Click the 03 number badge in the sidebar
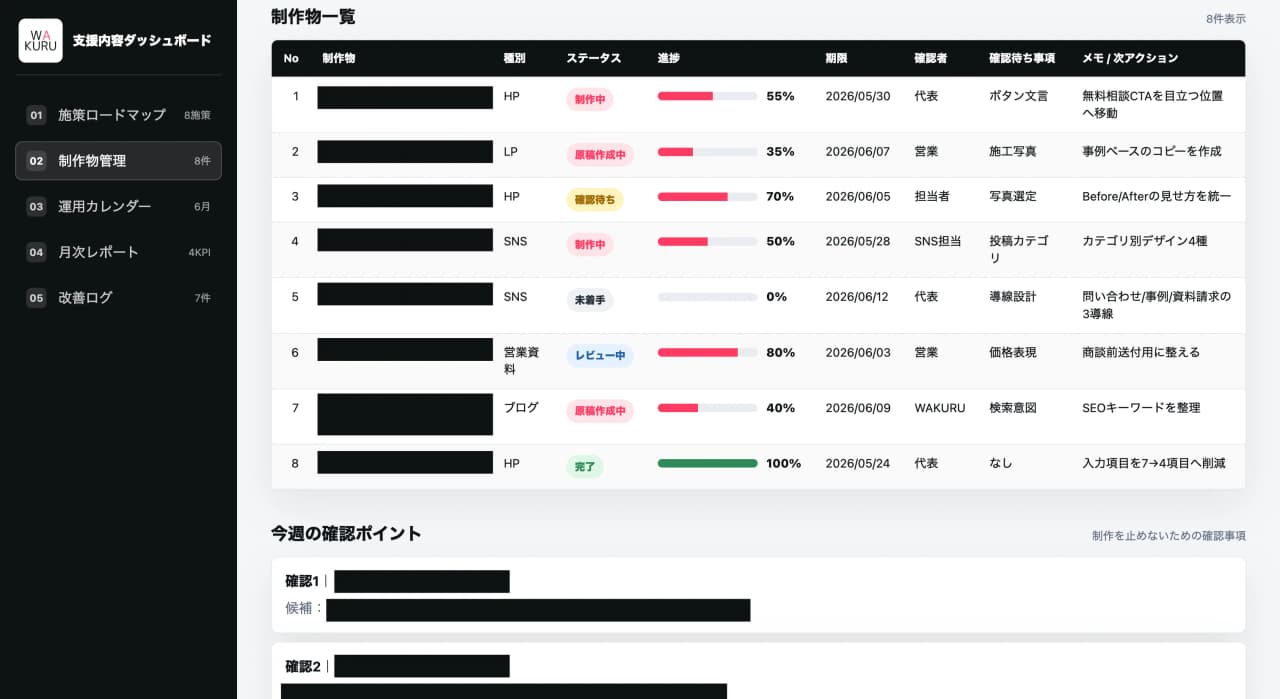The height and width of the screenshot is (699, 1280). [x=36, y=206]
